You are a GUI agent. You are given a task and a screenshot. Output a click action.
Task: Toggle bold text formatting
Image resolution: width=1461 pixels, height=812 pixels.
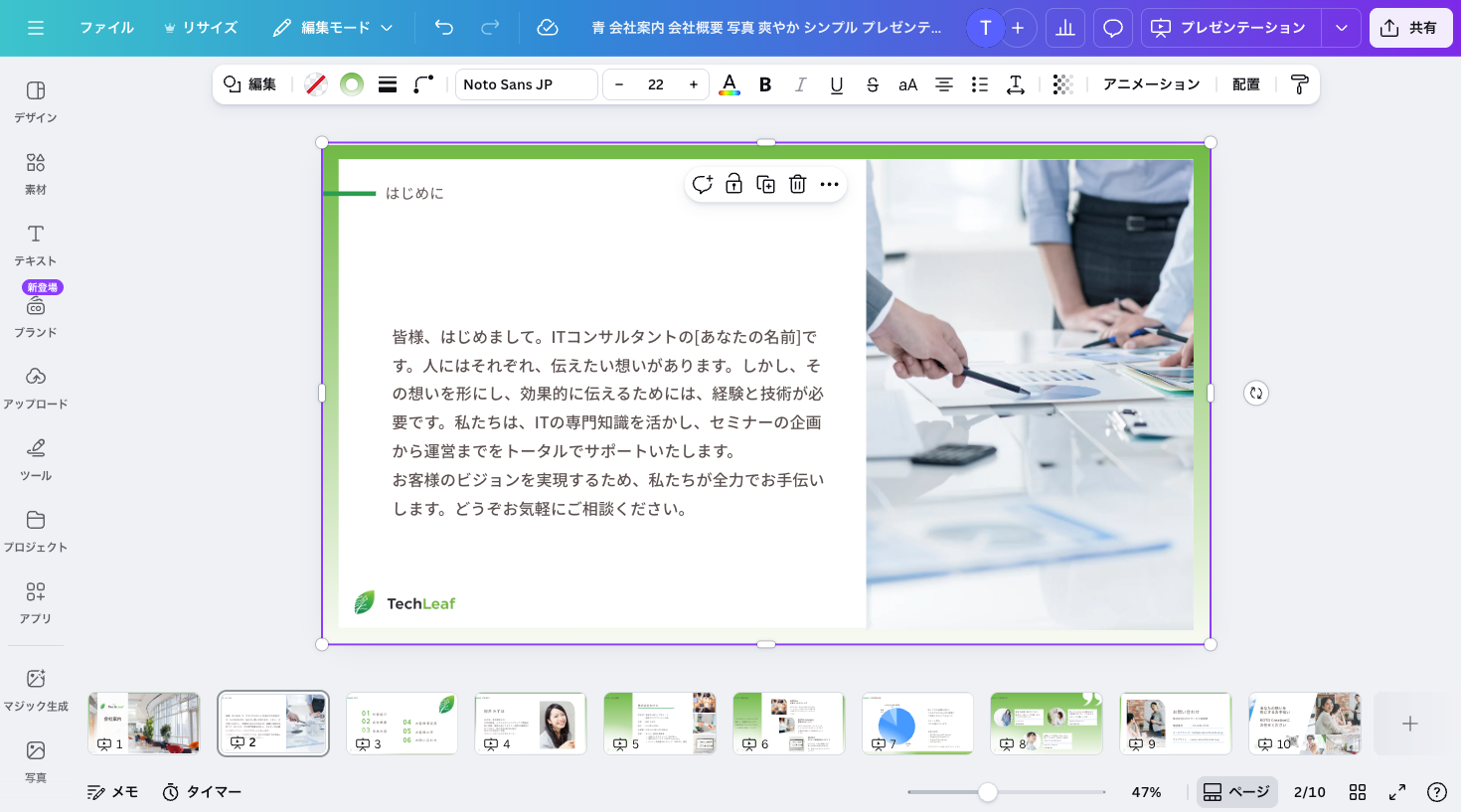pos(765,84)
